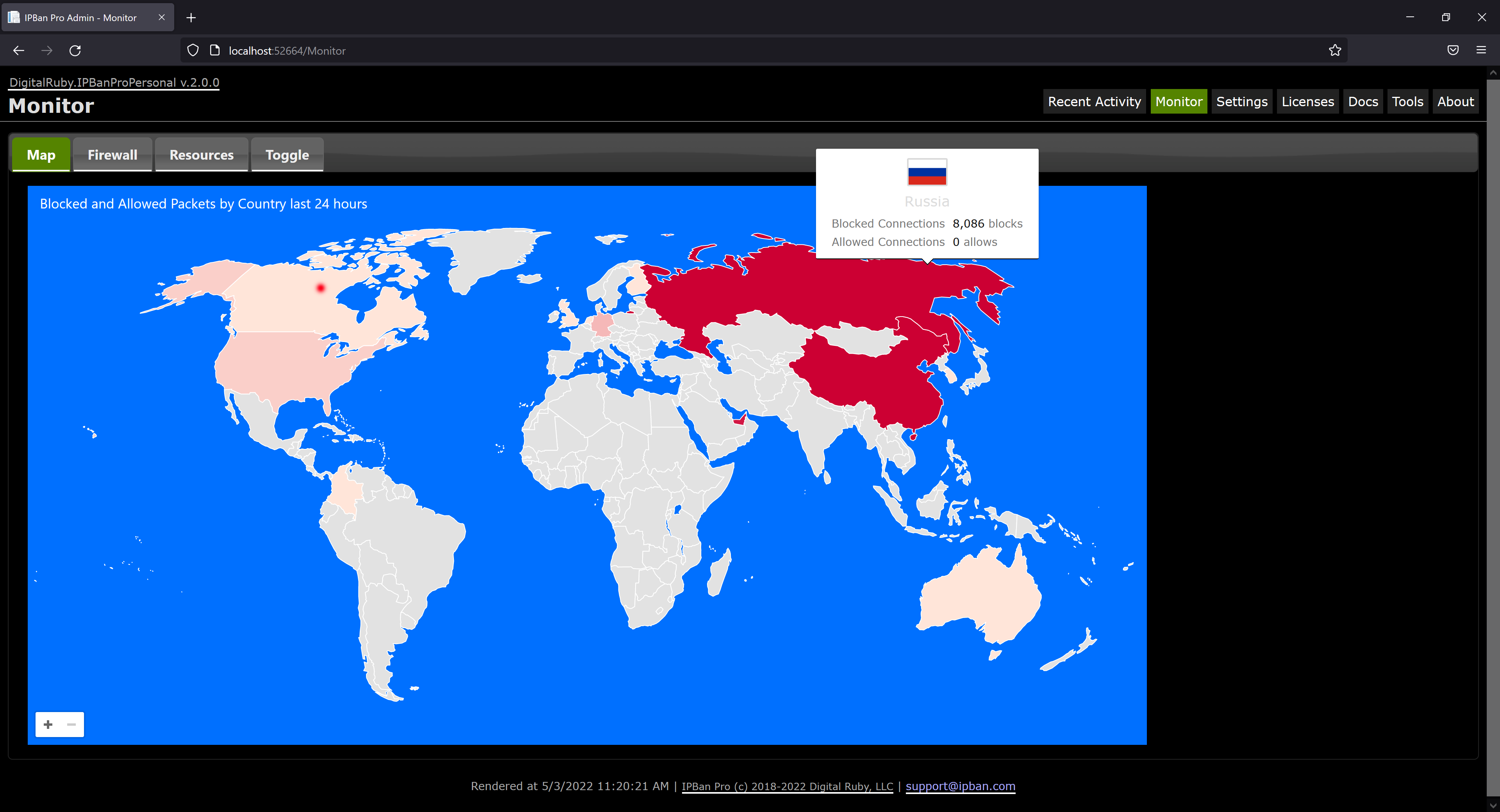Reload the Monitor page
The height and width of the screenshot is (812, 1500).
75,51
